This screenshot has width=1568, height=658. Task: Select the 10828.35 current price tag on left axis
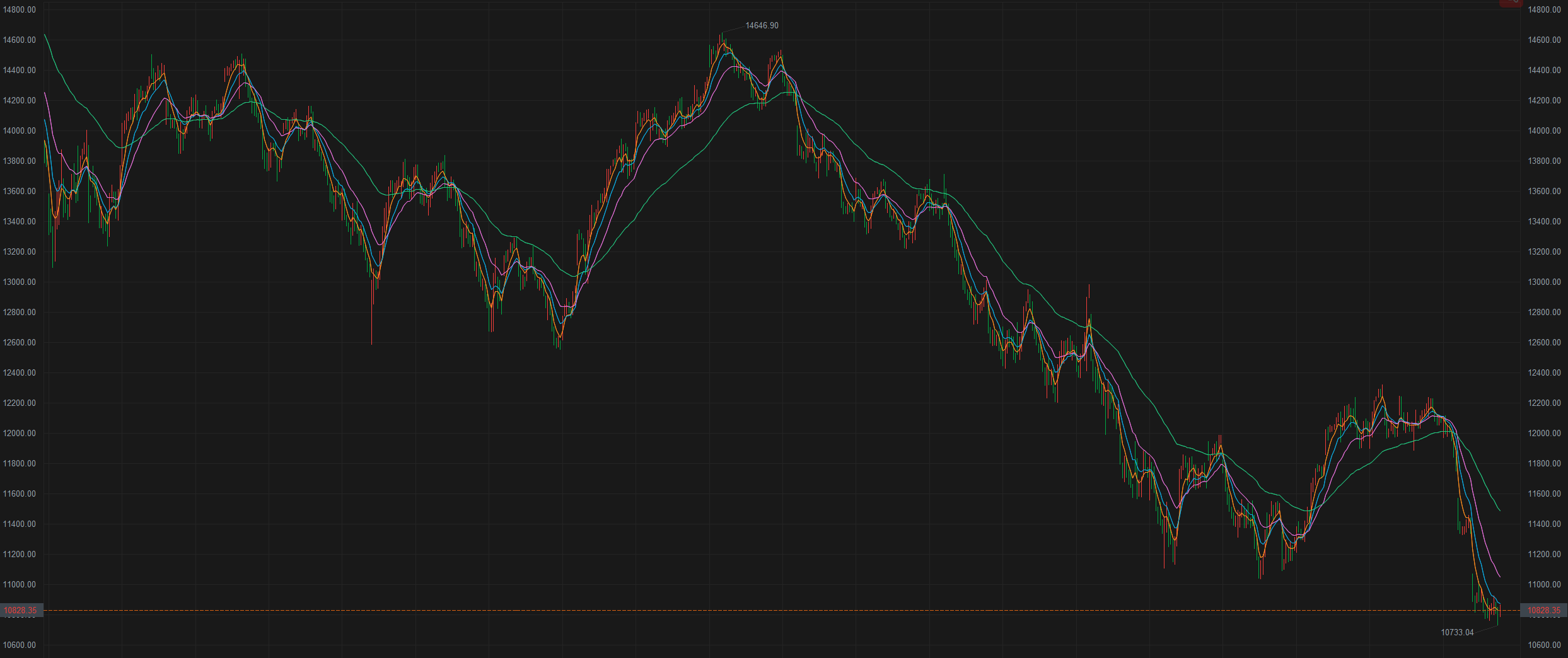[x=20, y=610]
